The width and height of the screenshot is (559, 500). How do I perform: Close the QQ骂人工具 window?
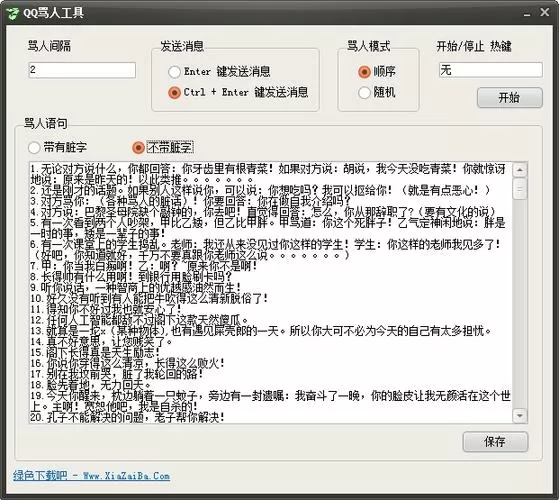tap(544, 12)
